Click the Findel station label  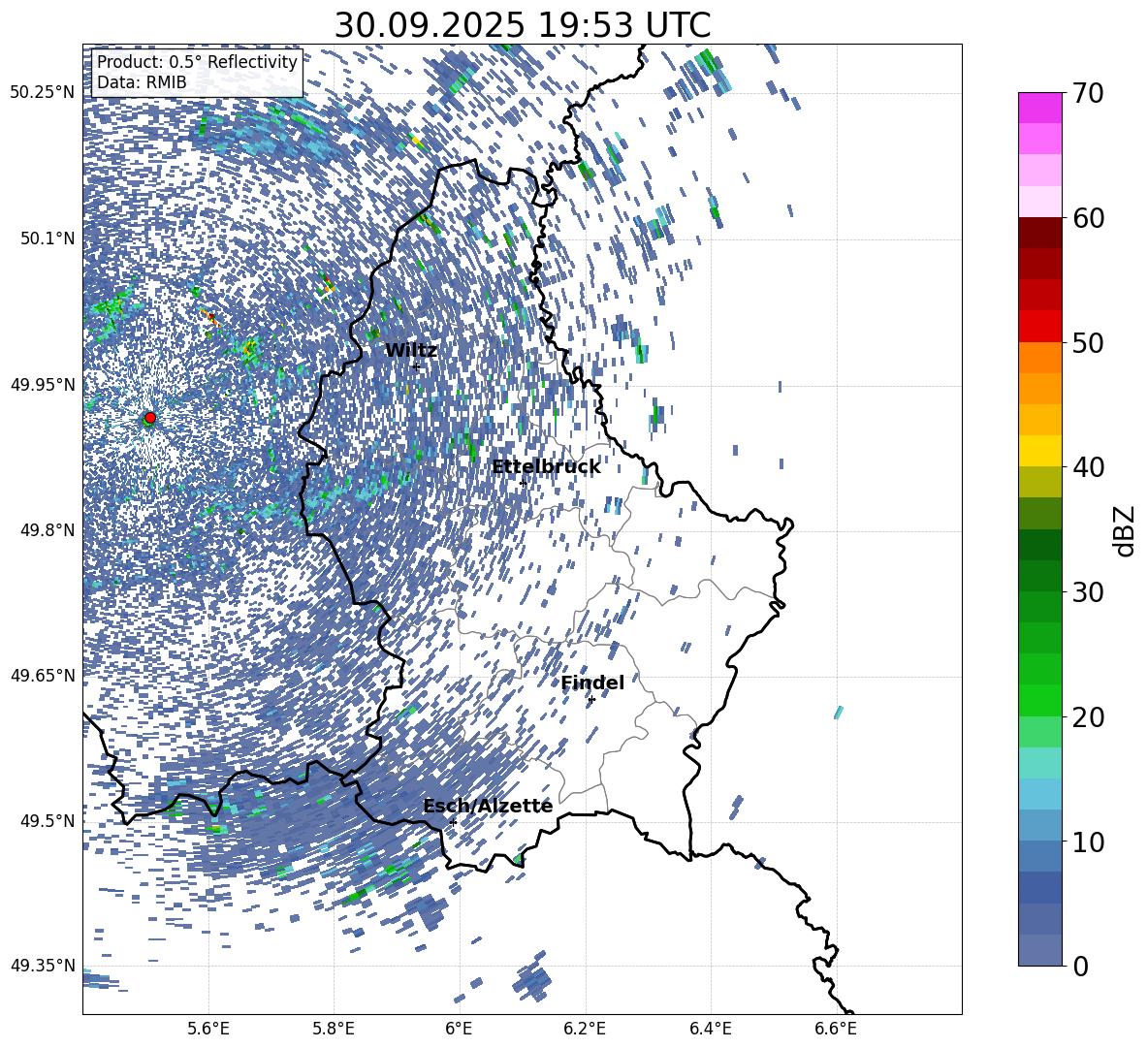(x=592, y=683)
